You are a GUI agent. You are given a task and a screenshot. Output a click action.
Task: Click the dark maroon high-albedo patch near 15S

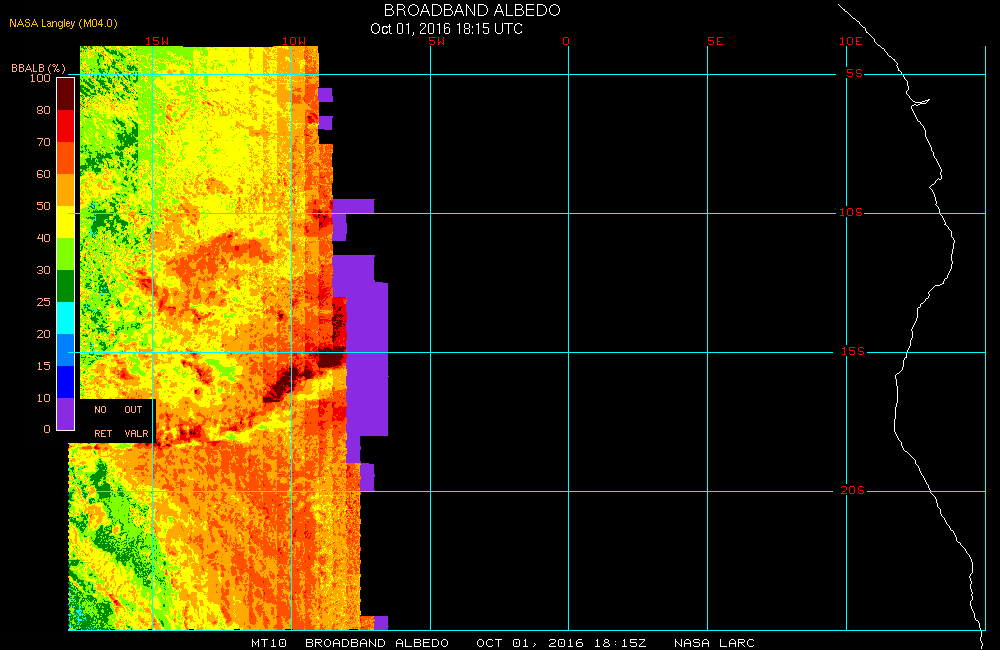(x=331, y=359)
